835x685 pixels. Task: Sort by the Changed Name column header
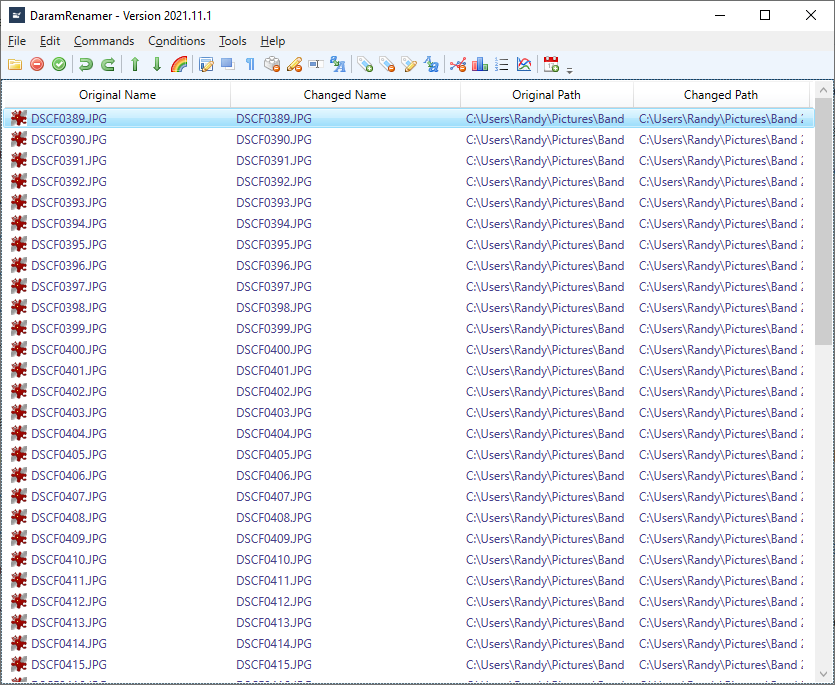coord(345,95)
